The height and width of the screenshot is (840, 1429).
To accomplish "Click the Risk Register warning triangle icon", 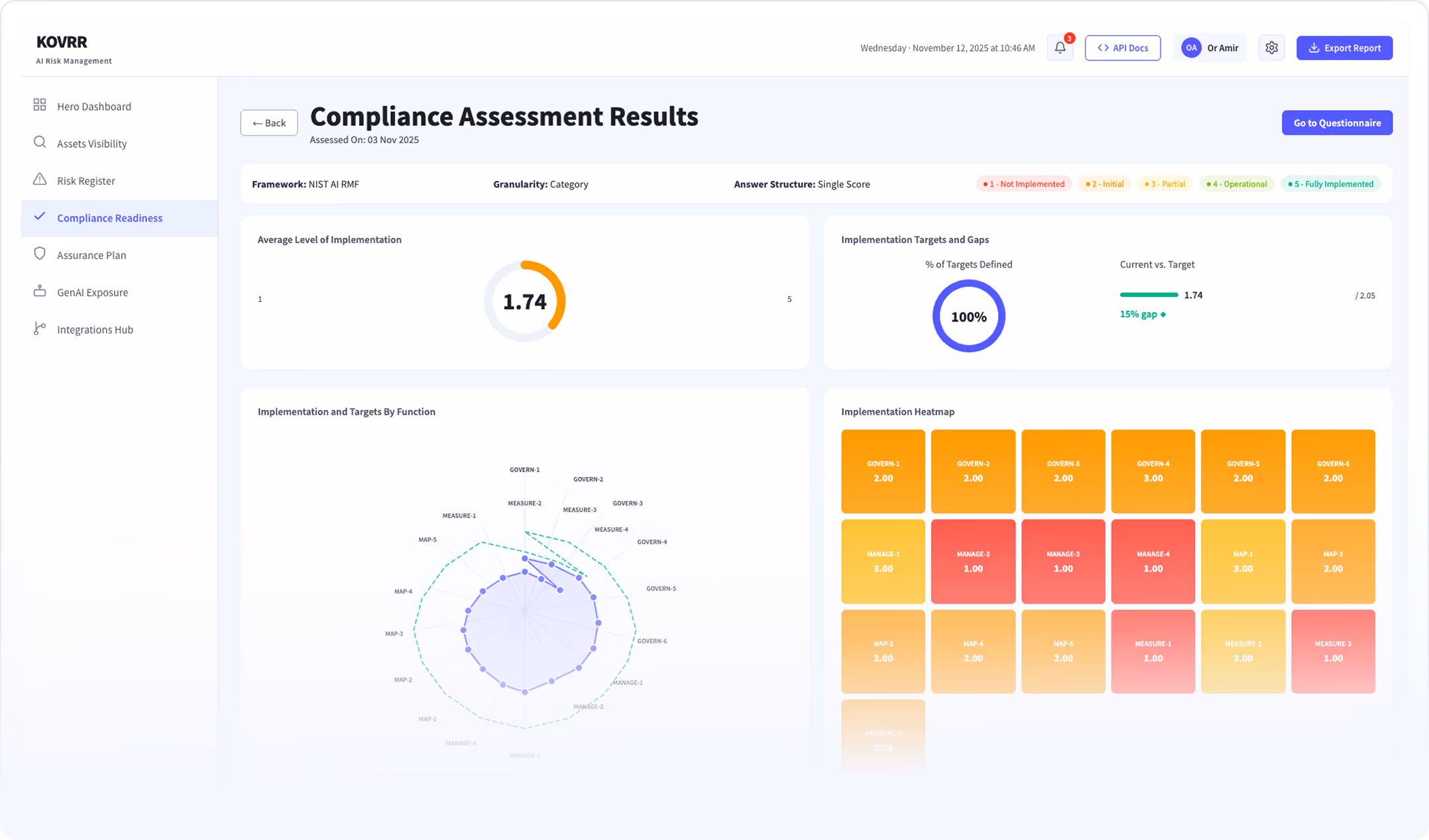I will coord(40,180).
